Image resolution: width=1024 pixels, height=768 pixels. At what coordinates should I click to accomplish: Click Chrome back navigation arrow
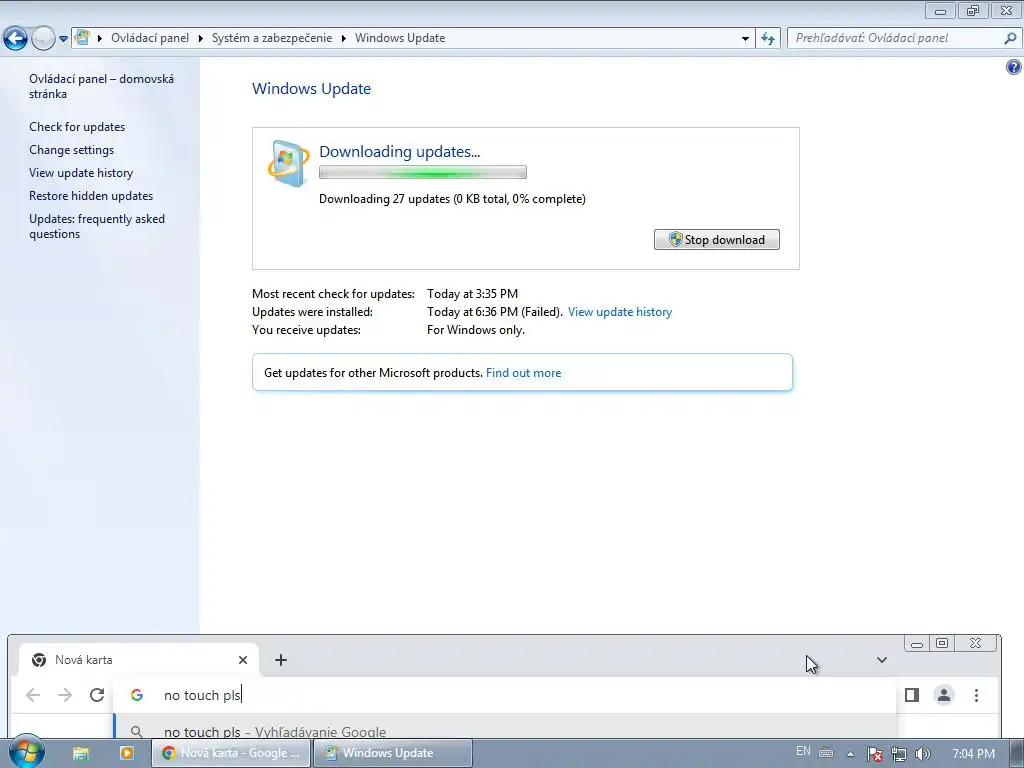[x=33, y=695]
